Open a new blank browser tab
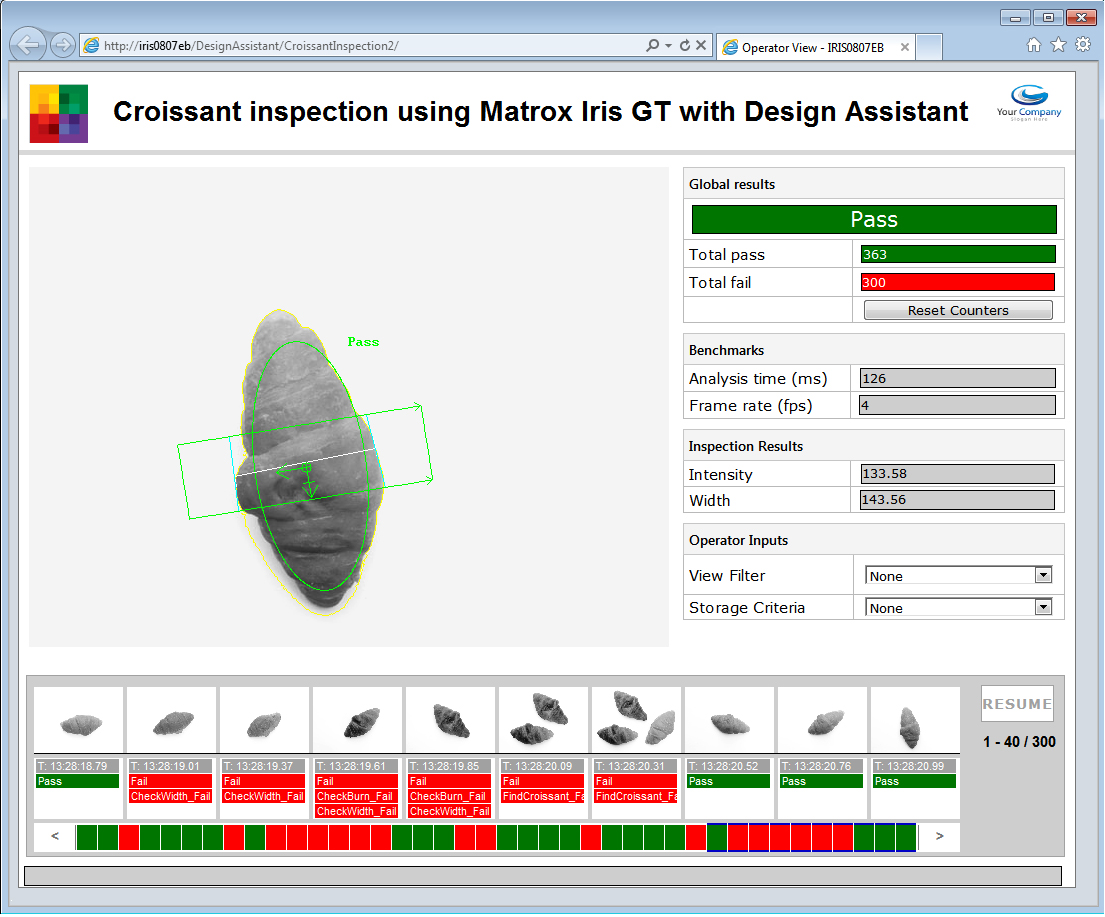 929,47
